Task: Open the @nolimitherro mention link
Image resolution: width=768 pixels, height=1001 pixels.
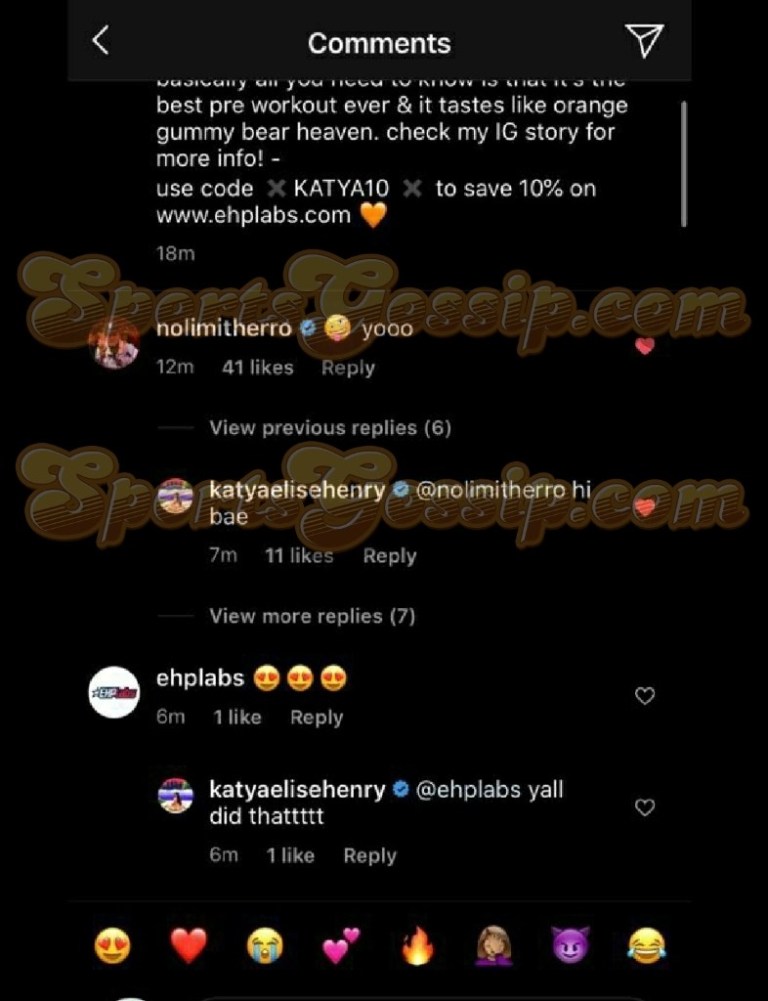Action: coord(490,490)
